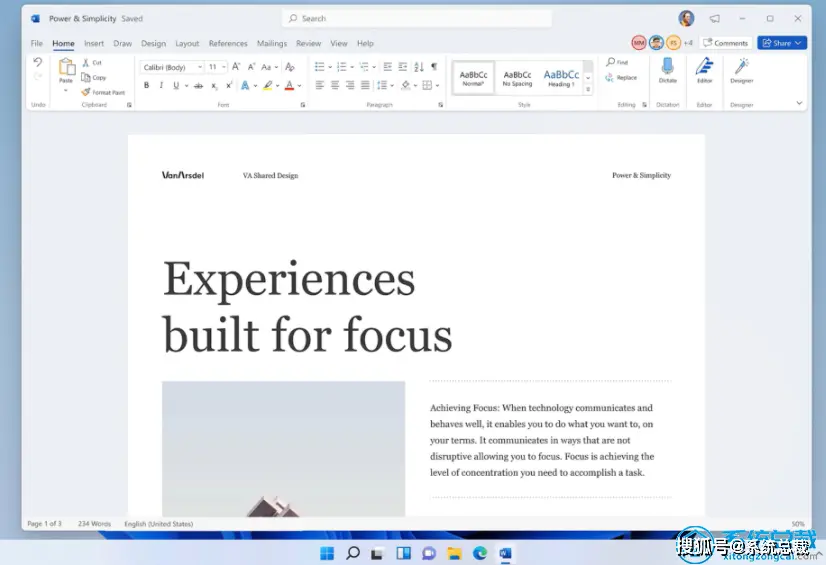Toggle subscript formatting
826x565 pixels.
pyautogui.click(x=214, y=85)
